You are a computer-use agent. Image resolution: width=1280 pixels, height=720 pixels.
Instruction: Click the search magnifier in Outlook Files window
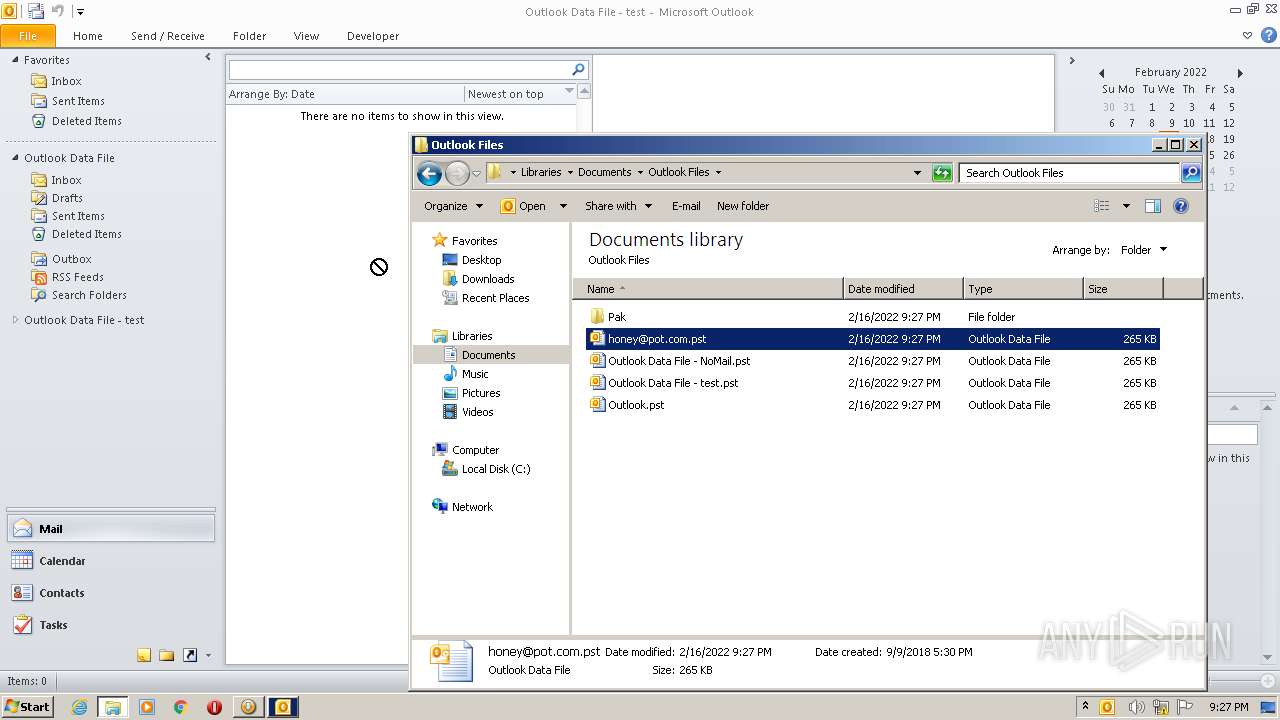tap(1190, 173)
